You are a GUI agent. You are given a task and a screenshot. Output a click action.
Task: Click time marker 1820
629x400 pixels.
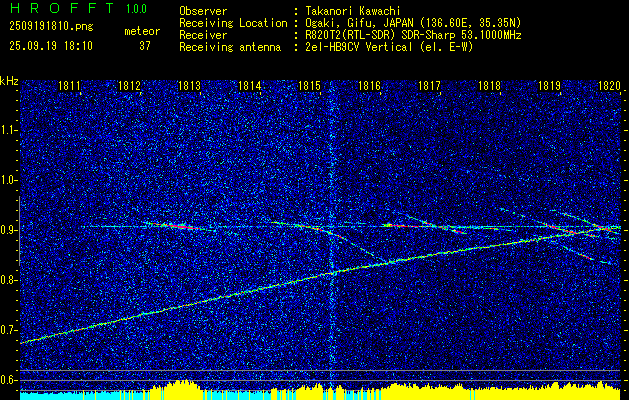coord(609,85)
